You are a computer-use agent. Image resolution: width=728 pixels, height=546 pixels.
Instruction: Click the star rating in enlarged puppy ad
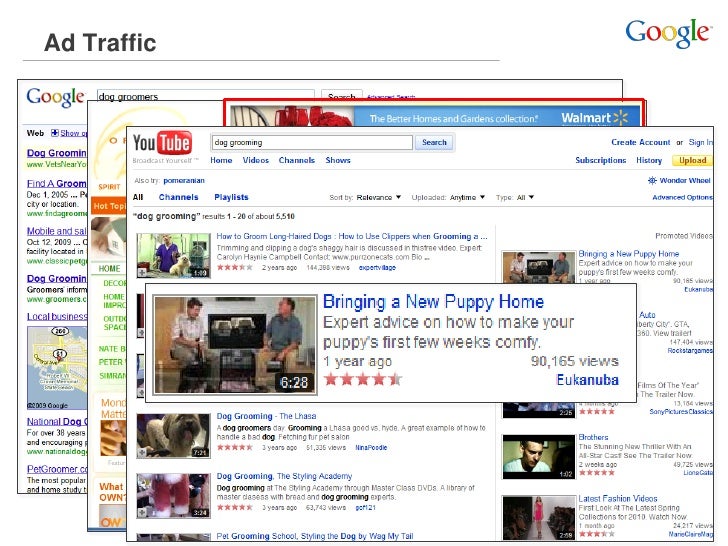(363, 379)
